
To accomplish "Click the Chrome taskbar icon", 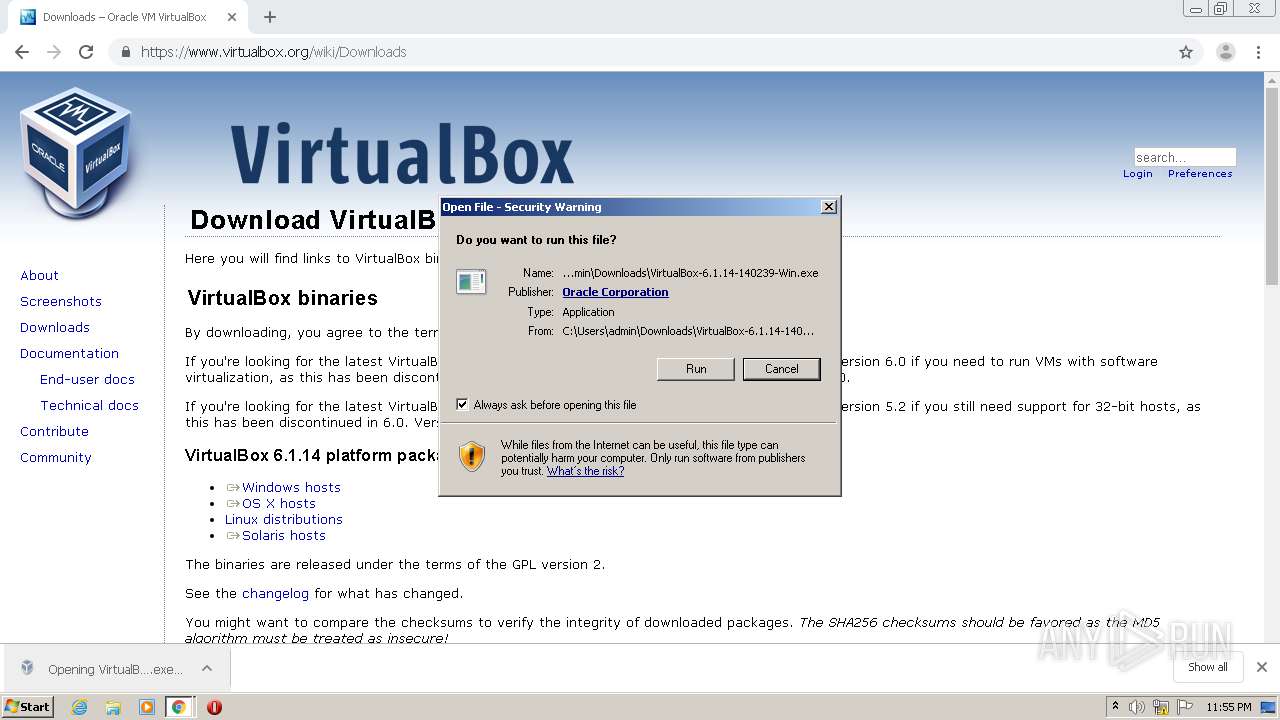I will pos(179,707).
